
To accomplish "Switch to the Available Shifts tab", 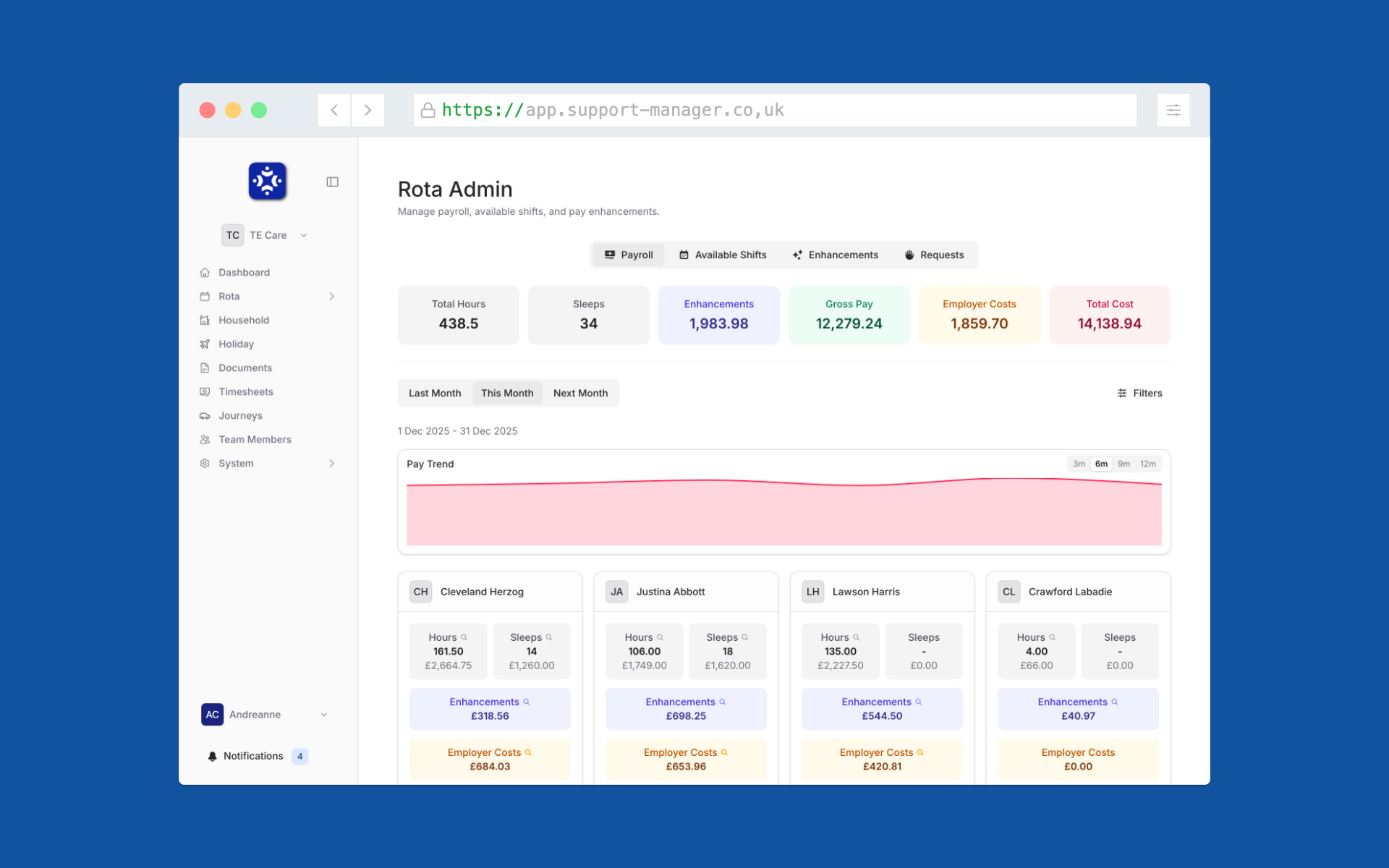I will (723, 255).
